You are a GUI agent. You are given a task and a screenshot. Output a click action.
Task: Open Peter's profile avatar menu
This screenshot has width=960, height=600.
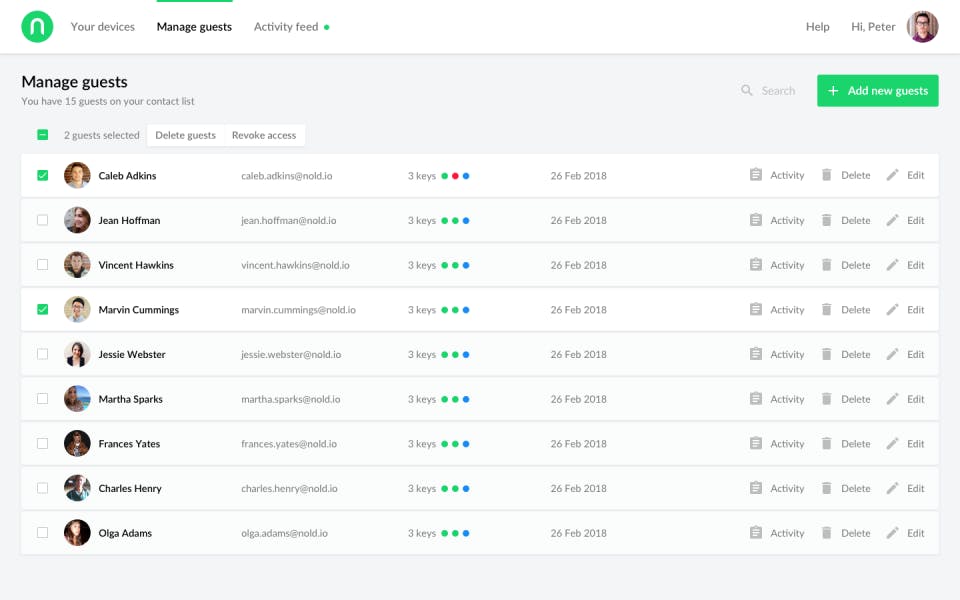(x=922, y=27)
